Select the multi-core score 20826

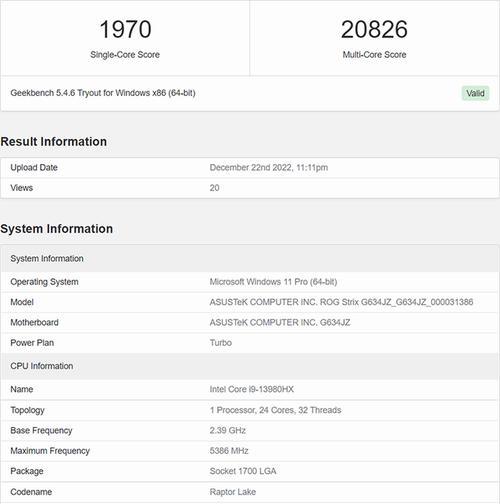(x=374, y=29)
